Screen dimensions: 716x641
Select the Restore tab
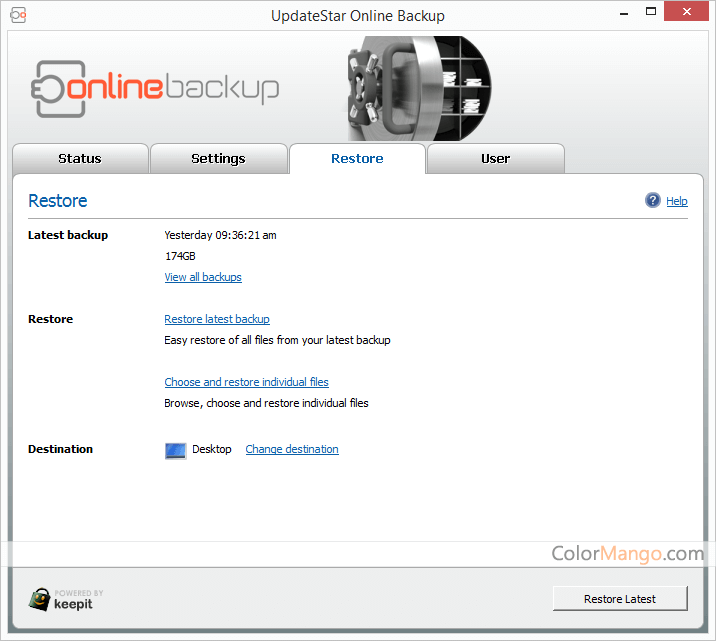[x=357, y=158]
